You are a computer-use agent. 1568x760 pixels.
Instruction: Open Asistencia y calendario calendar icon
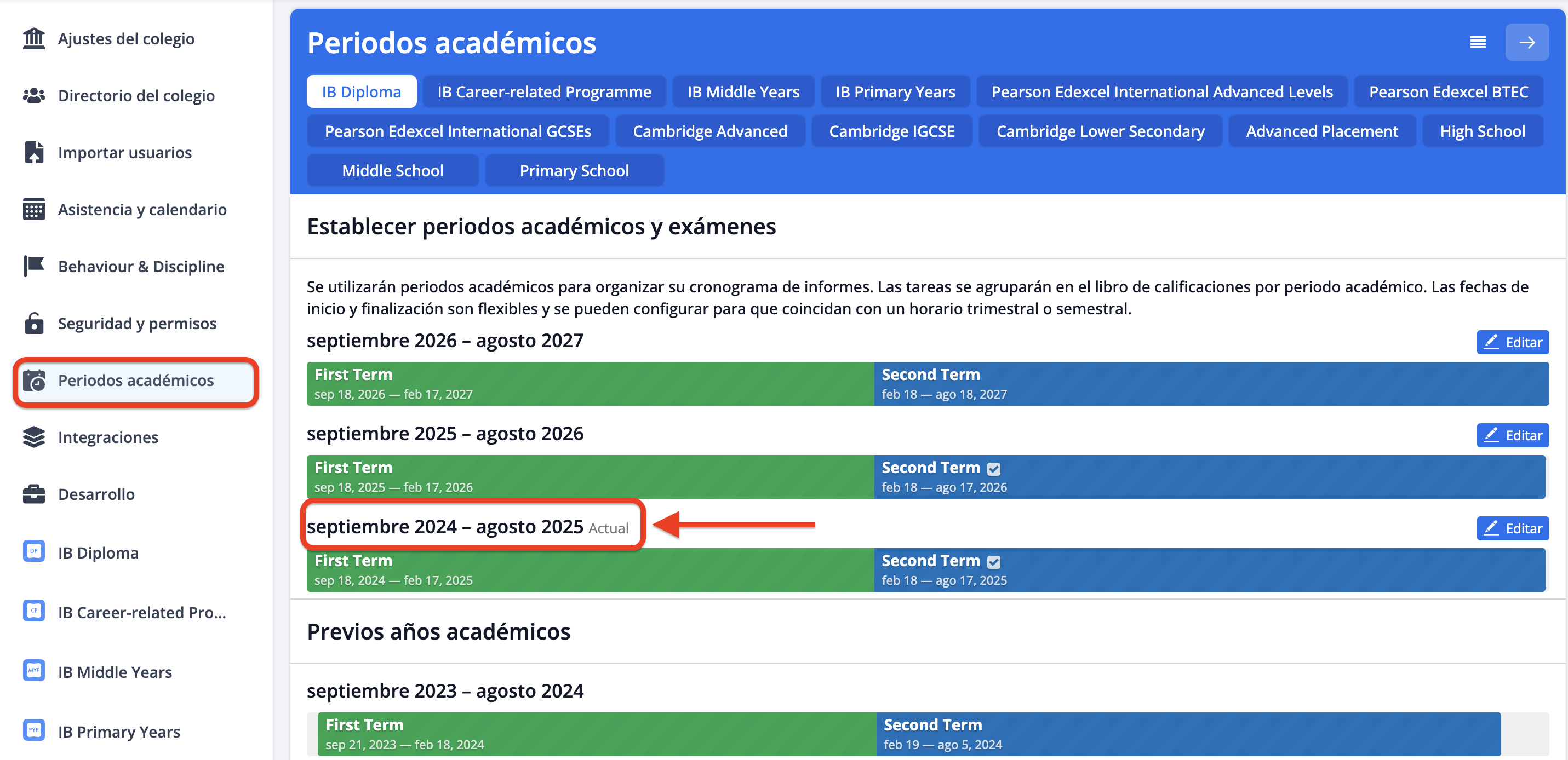[34, 209]
